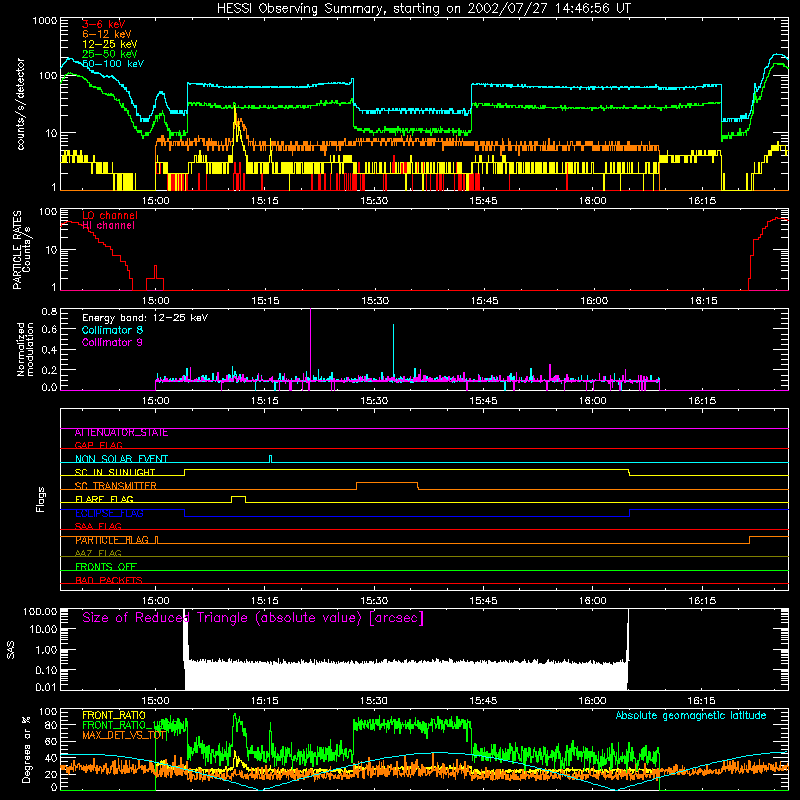Click the HESSI Observing Summary plot title
The image size is (800, 800).
pyautogui.click(x=423, y=9)
